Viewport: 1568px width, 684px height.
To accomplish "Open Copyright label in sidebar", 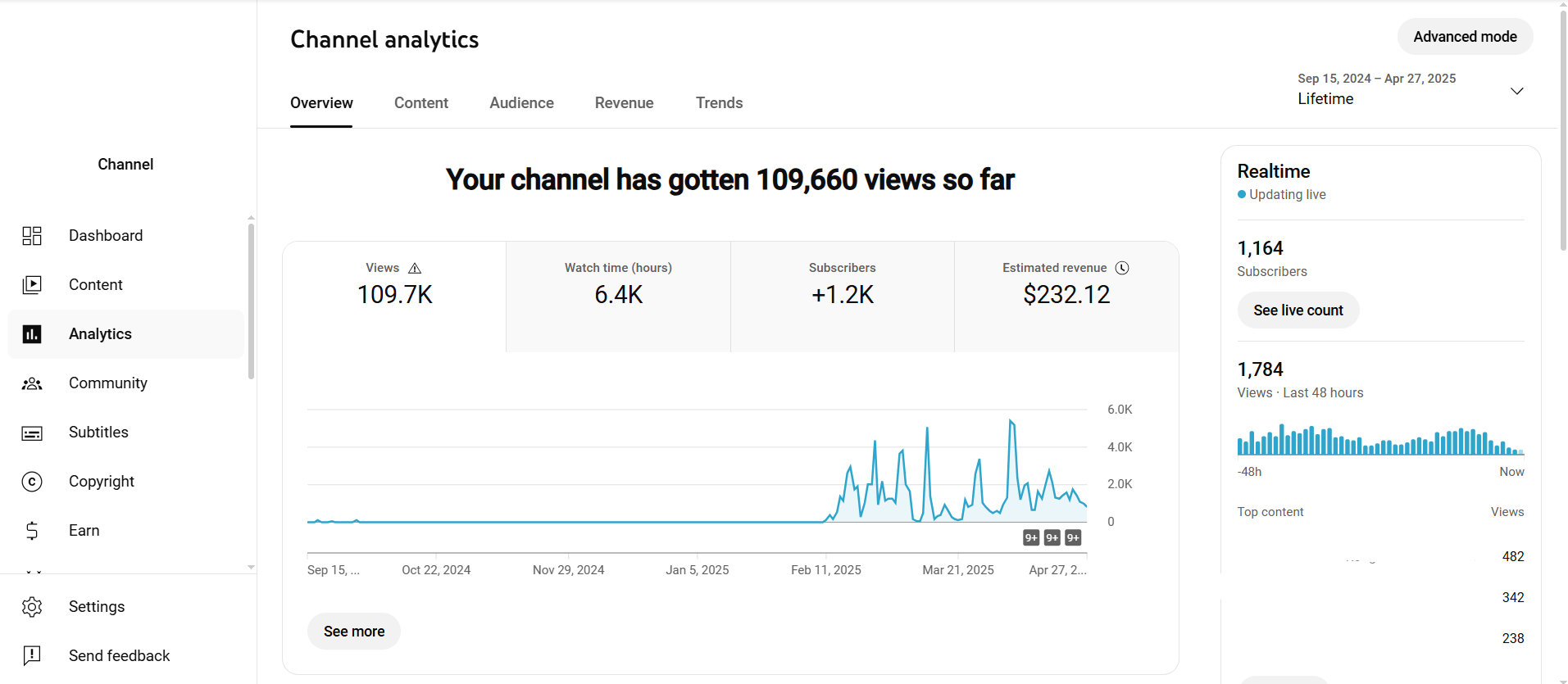I will click(102, 482).
